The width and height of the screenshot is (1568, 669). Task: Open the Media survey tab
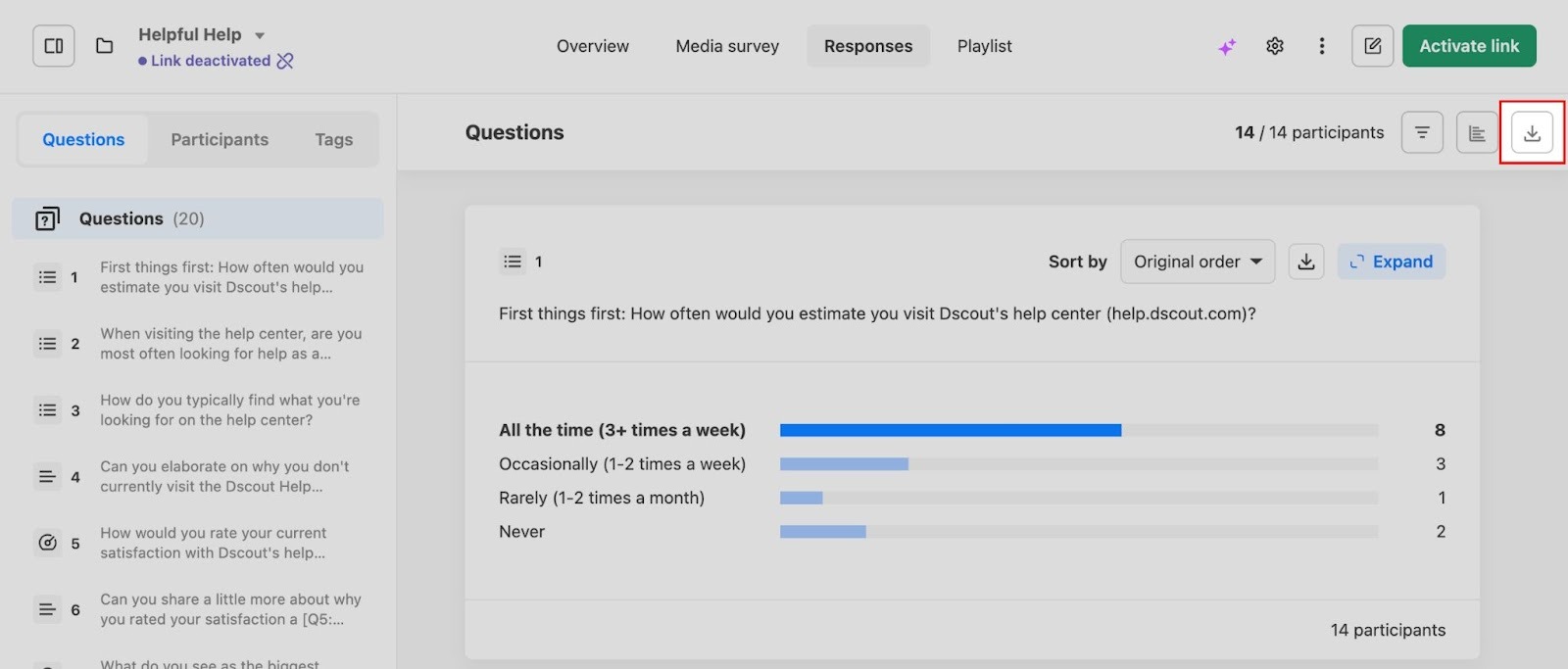[727, 46]
